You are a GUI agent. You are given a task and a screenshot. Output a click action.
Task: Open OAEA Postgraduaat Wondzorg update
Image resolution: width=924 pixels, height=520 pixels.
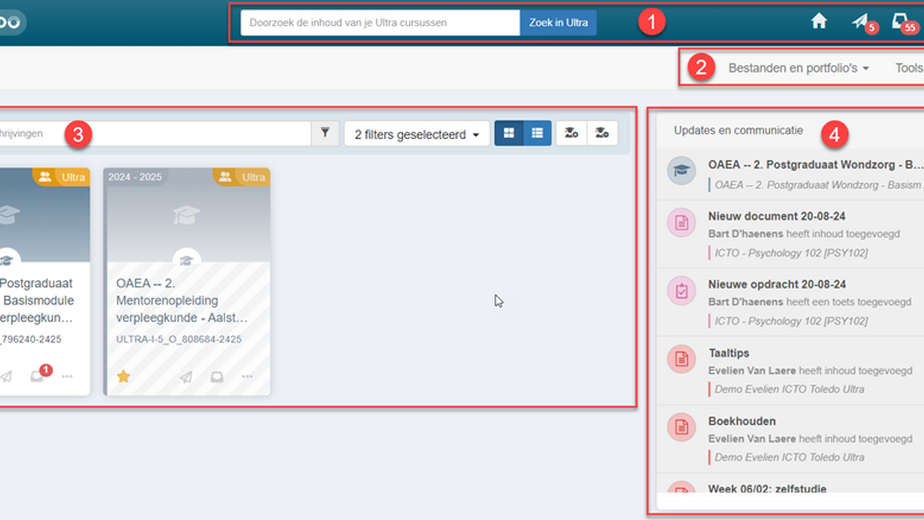click(816, 165)
